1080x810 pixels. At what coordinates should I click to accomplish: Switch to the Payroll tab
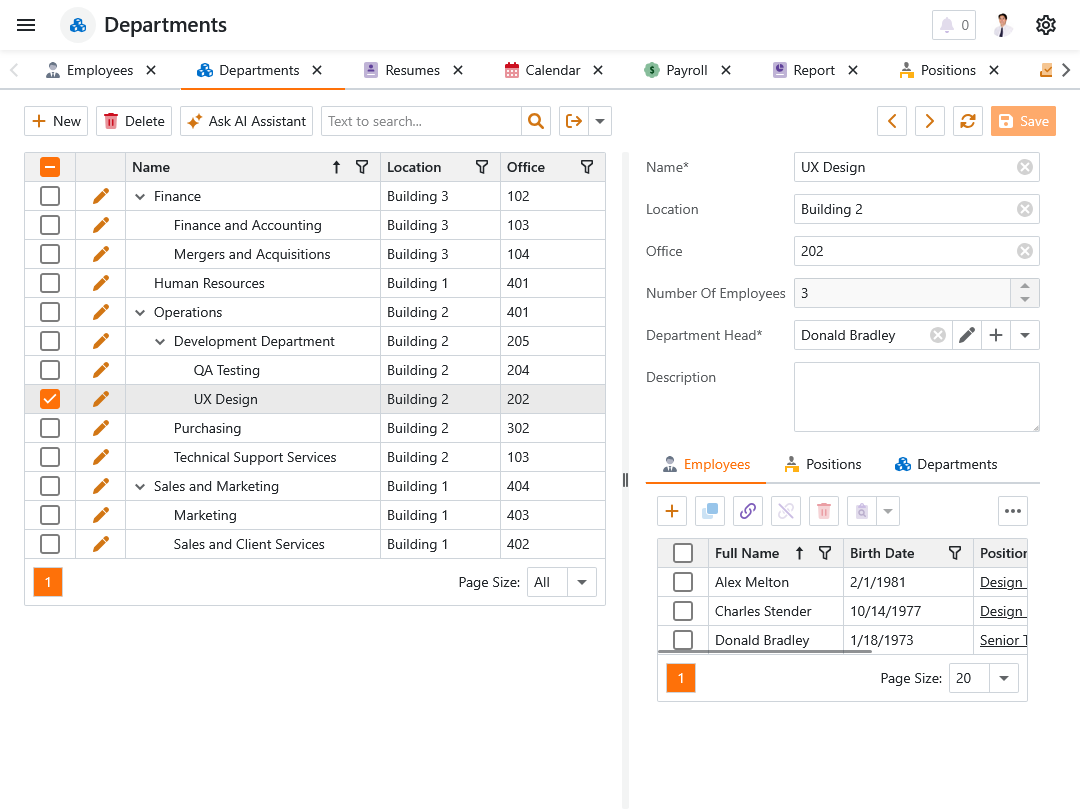click(x=686, y=70)
